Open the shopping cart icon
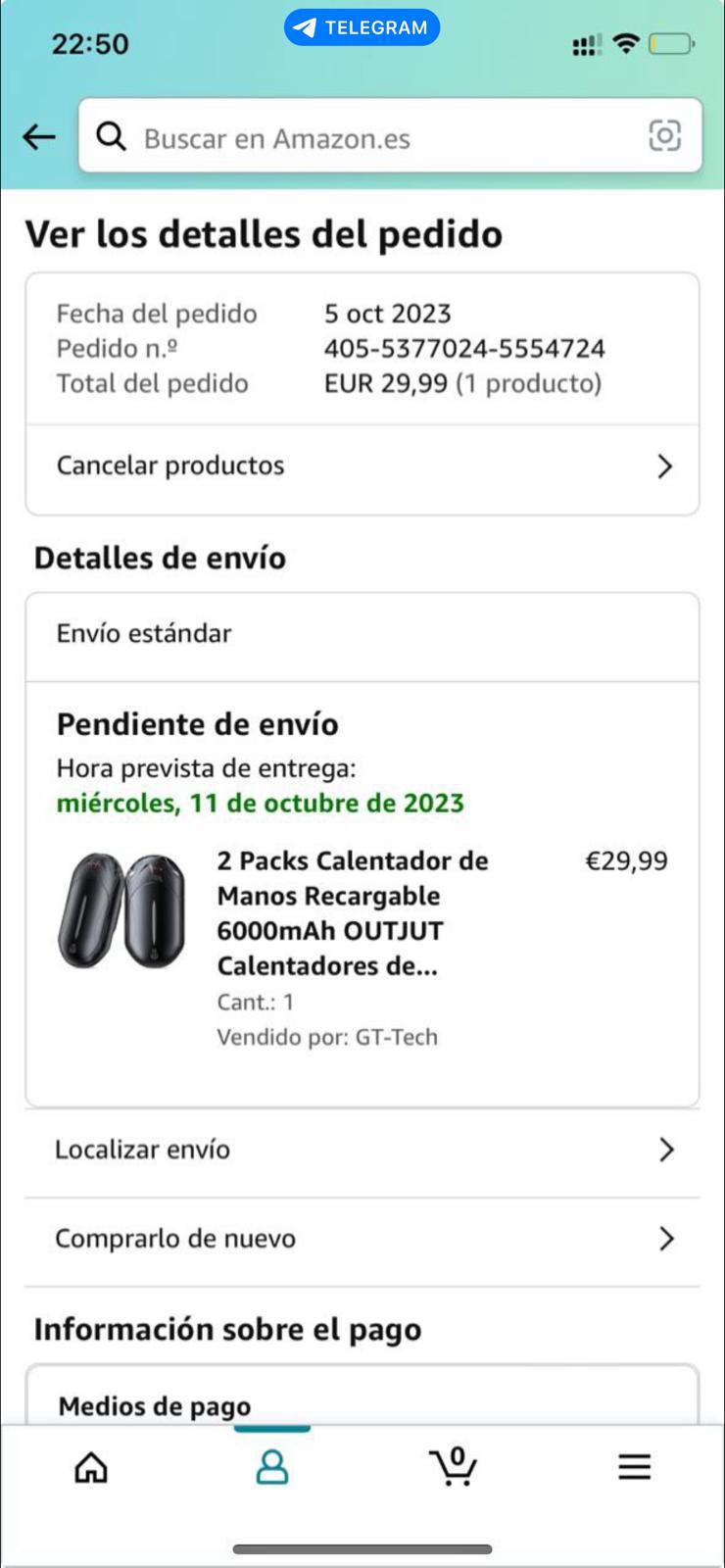The height and width of the screenshot is (1568, 725). 454,1467
